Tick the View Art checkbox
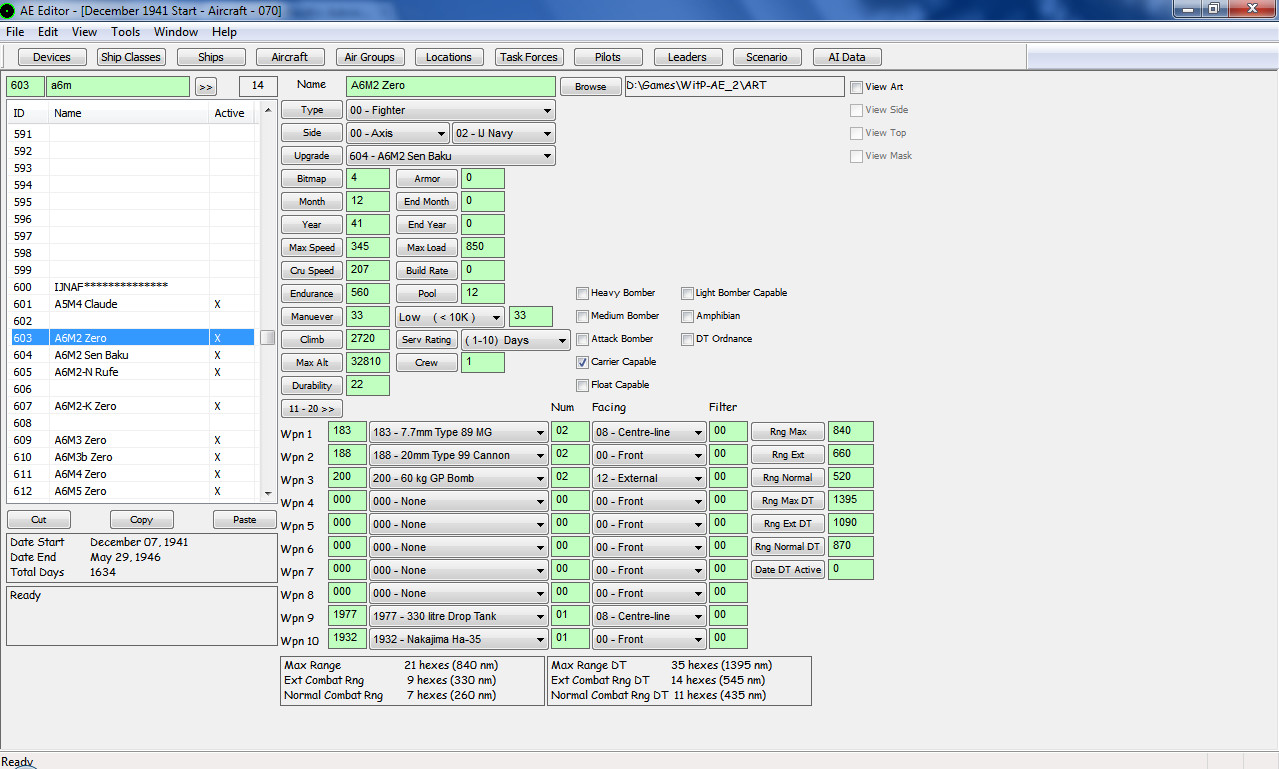 point(856,87)
